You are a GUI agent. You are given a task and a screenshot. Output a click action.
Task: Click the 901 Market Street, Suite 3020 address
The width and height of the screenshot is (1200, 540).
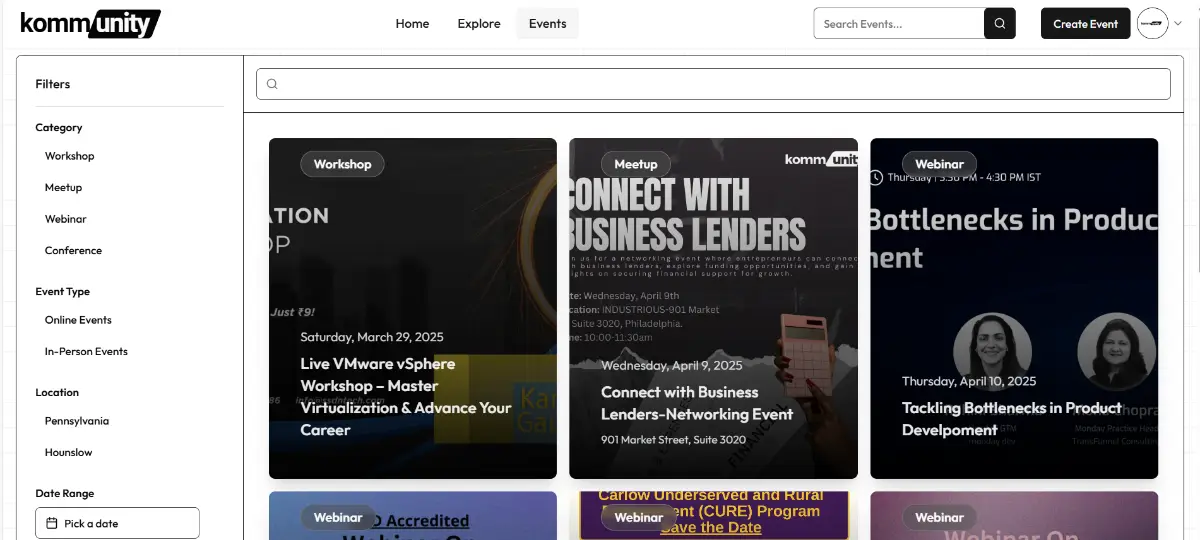click(674, 439)
